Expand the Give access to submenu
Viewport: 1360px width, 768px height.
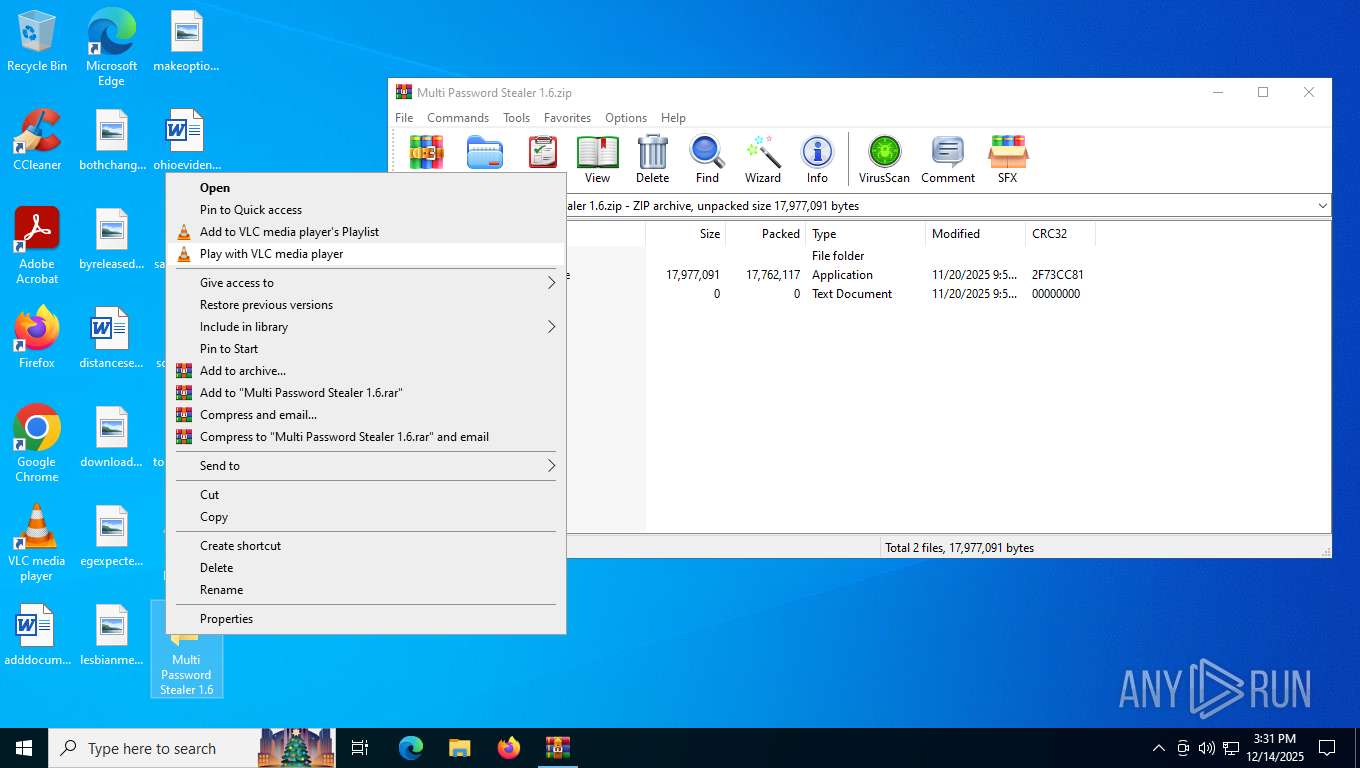click(366, 283)
